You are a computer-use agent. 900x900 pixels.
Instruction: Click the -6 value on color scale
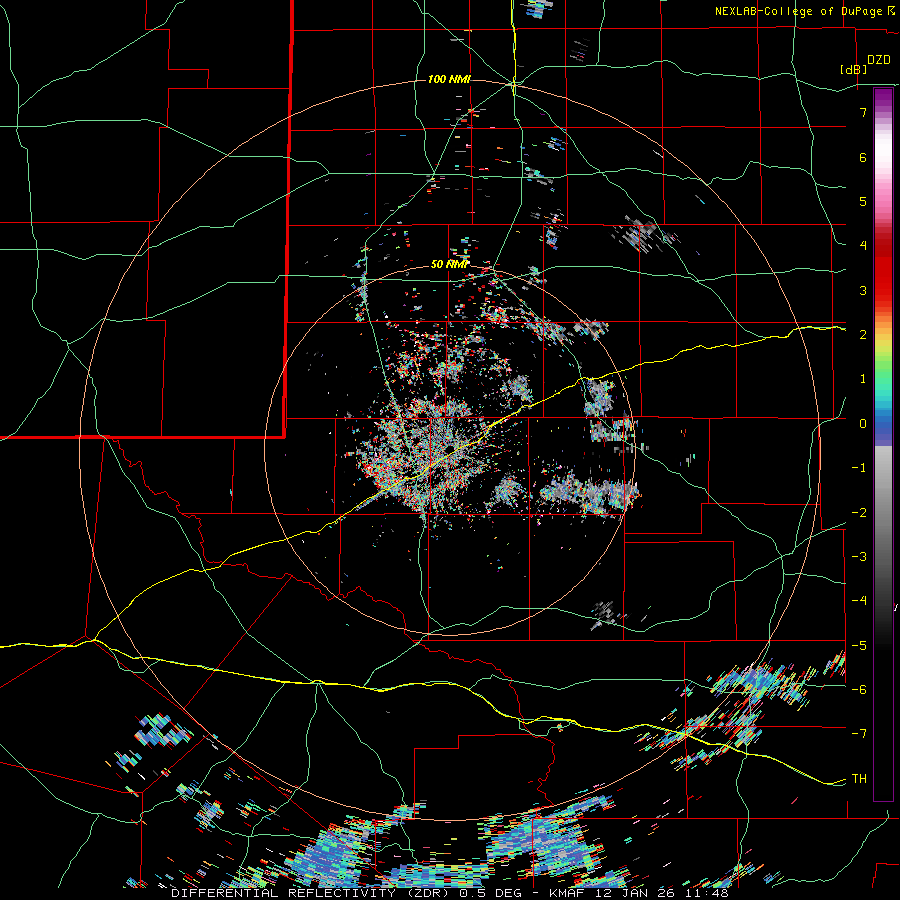(x=859, y=690)
